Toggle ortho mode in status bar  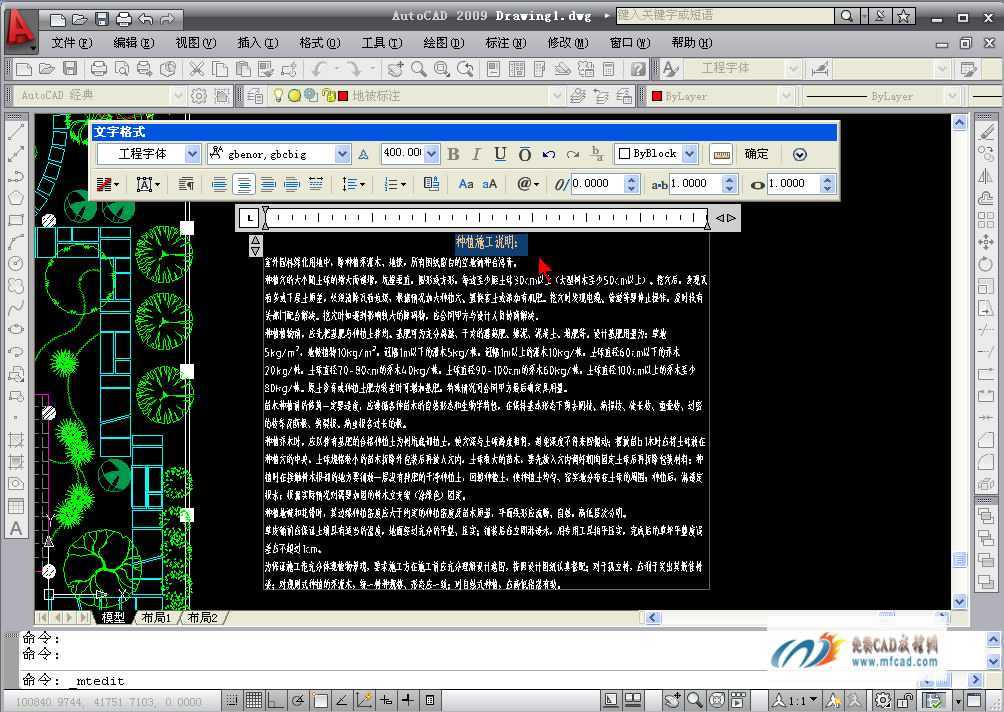click(275, 700)
